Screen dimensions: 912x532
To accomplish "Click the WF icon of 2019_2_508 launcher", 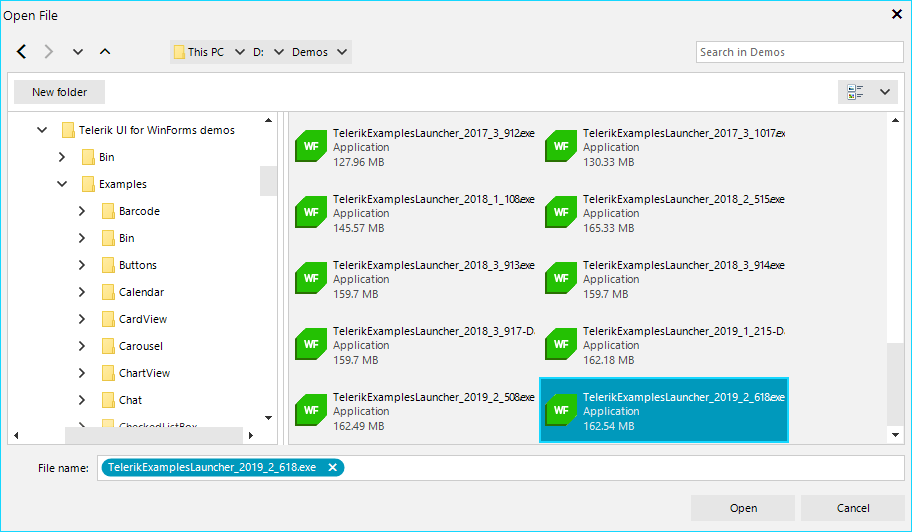I will pos(311,410).
